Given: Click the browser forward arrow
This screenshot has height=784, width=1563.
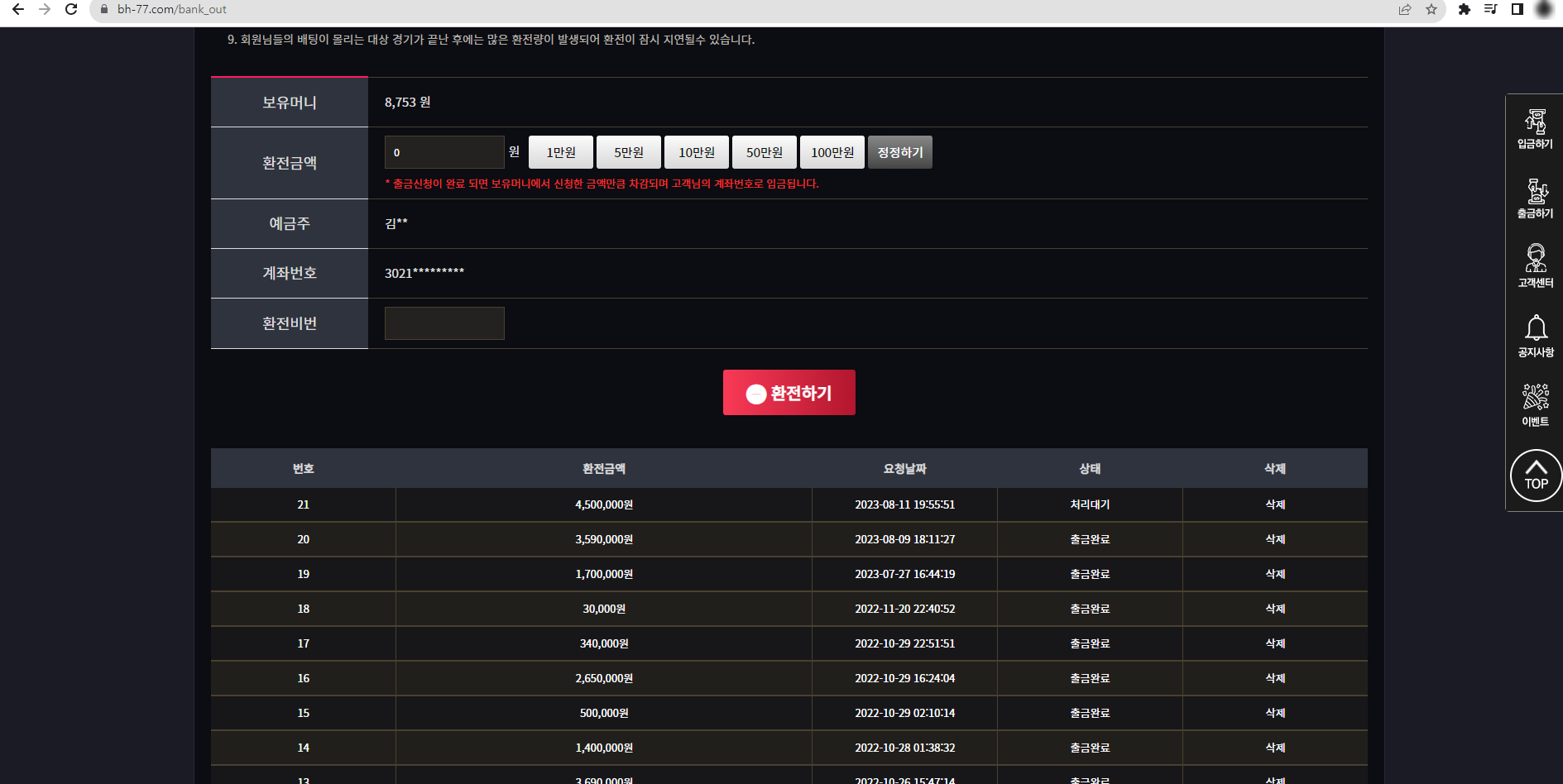Looking at the screenshot, I should (45, 9).
